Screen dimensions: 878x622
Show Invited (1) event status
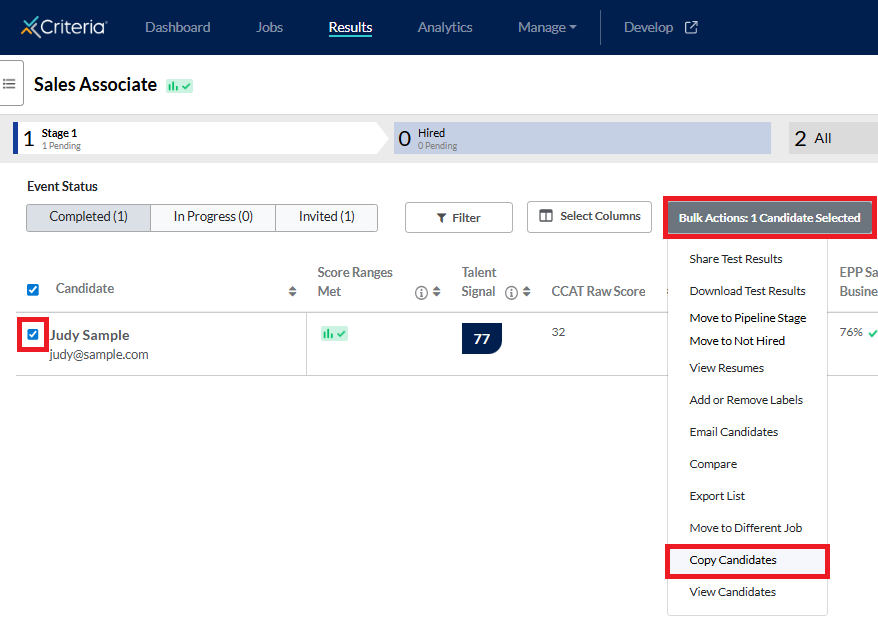[x=326, y=217]
